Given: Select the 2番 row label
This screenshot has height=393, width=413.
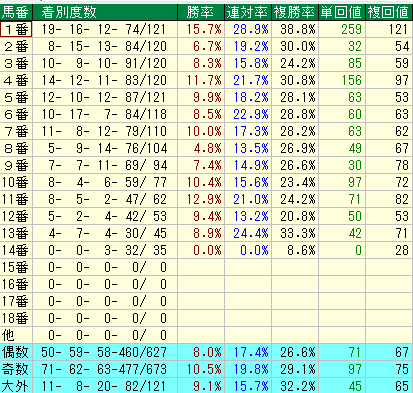Looking at the screenshot, I should 16,46.
